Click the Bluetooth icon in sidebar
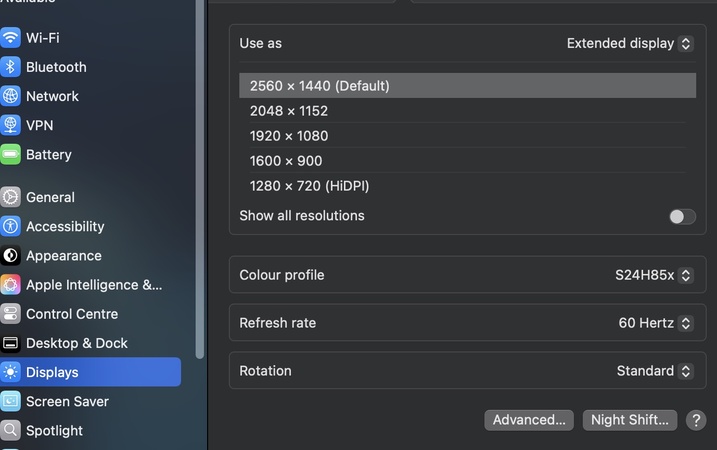 (x=10, y=67)
